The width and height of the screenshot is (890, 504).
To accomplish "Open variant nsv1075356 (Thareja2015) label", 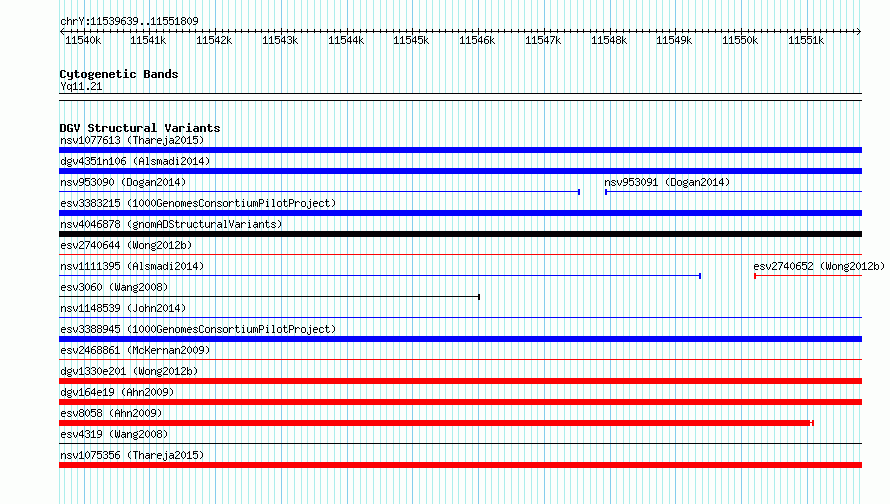I will coord(132,455).
